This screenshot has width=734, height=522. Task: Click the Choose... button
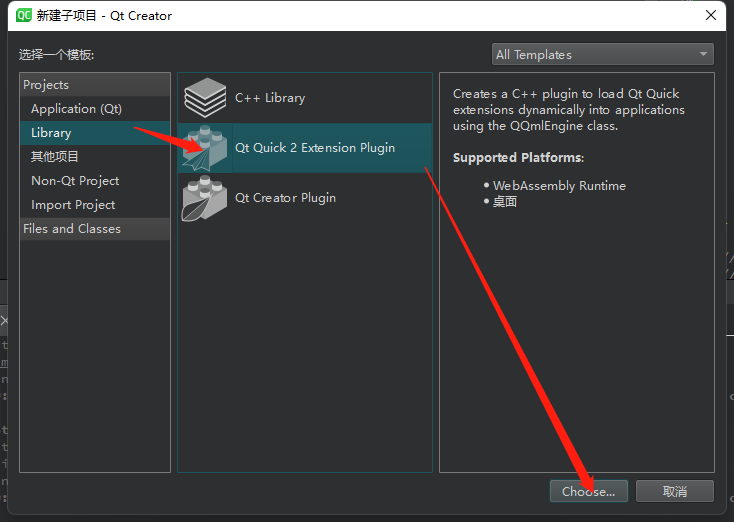pos(588,492)
